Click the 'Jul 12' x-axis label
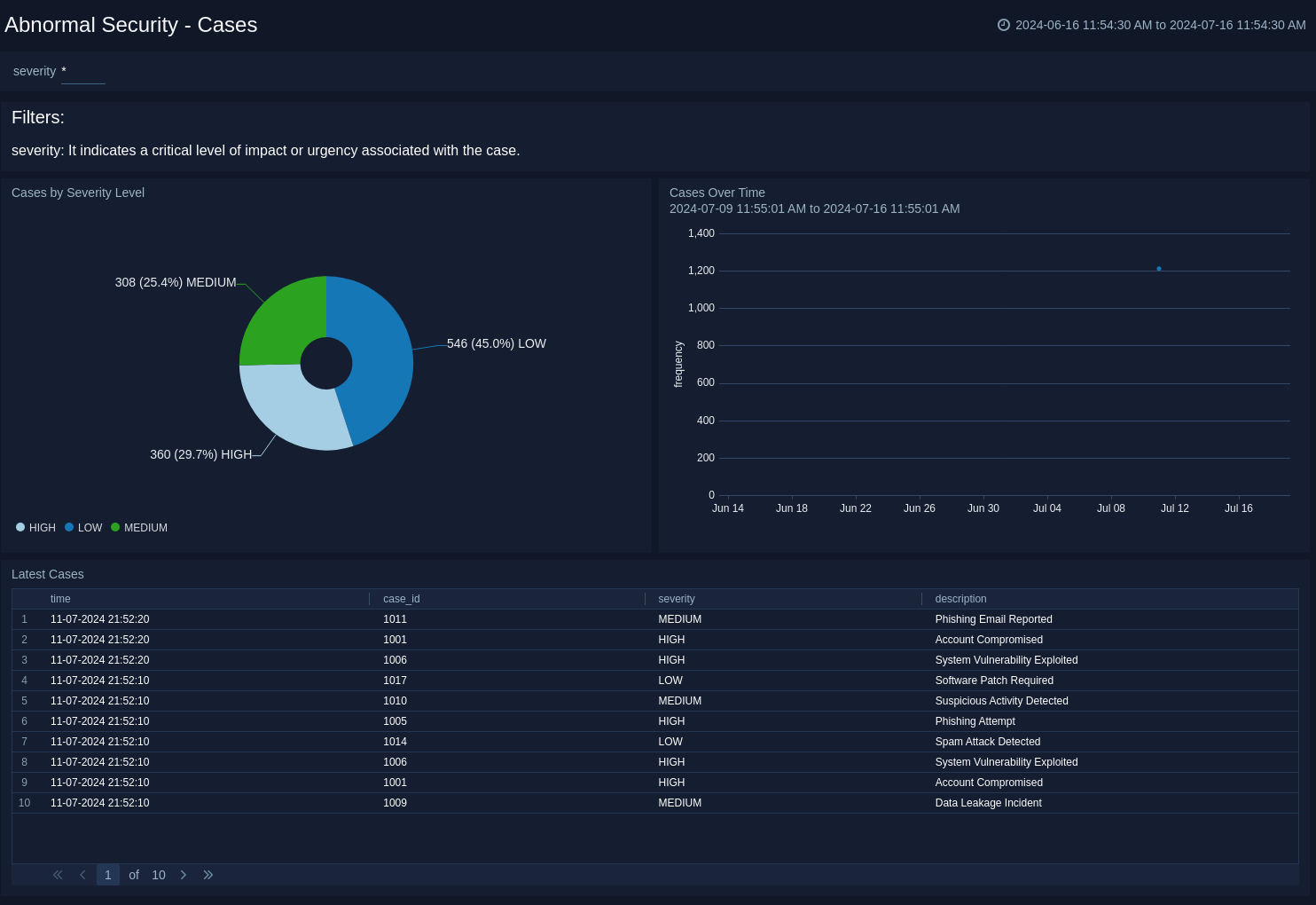1316x905 pixels. (x=1174, y=508)
